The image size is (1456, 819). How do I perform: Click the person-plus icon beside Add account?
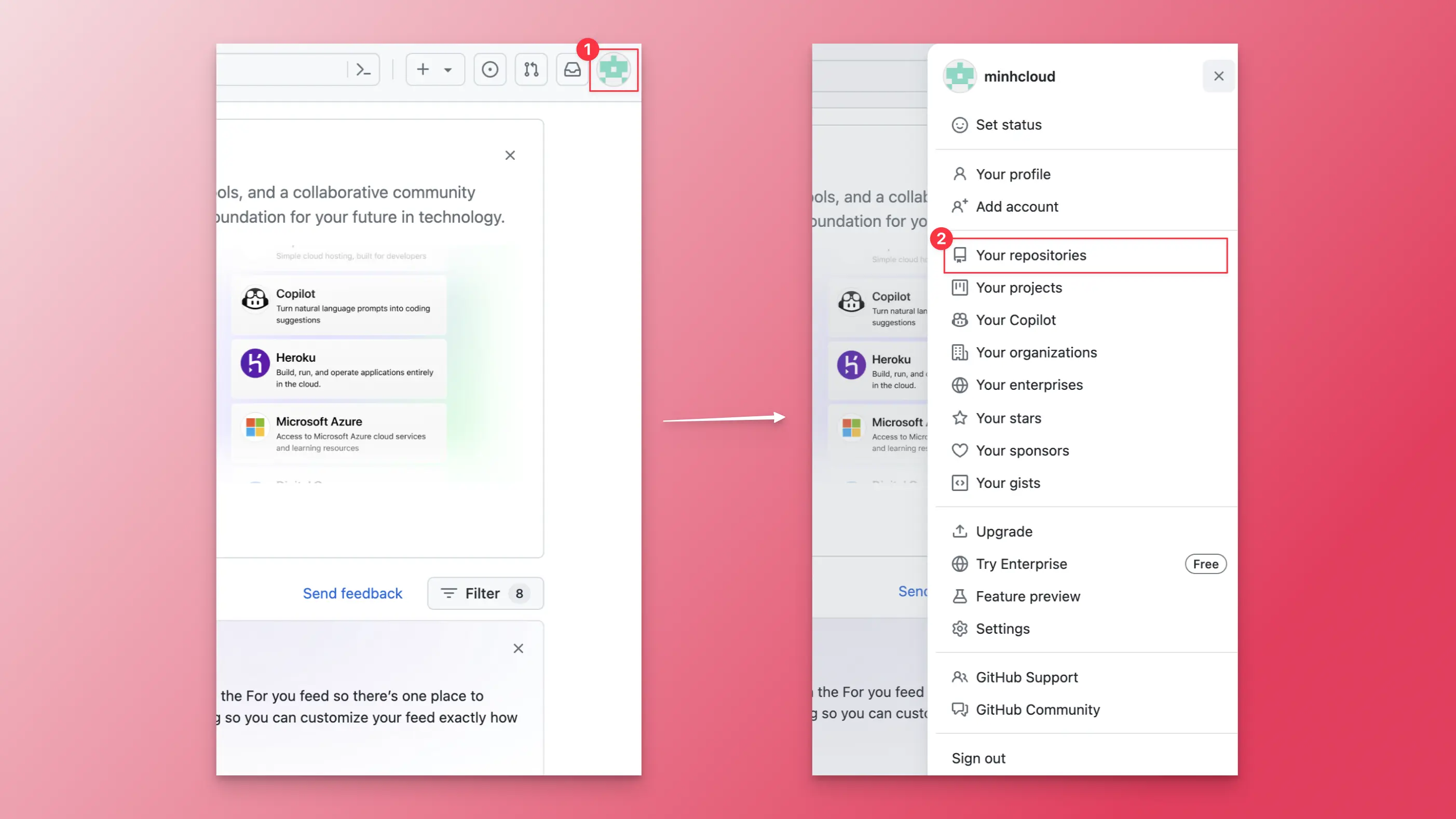(x=960, y=207)
